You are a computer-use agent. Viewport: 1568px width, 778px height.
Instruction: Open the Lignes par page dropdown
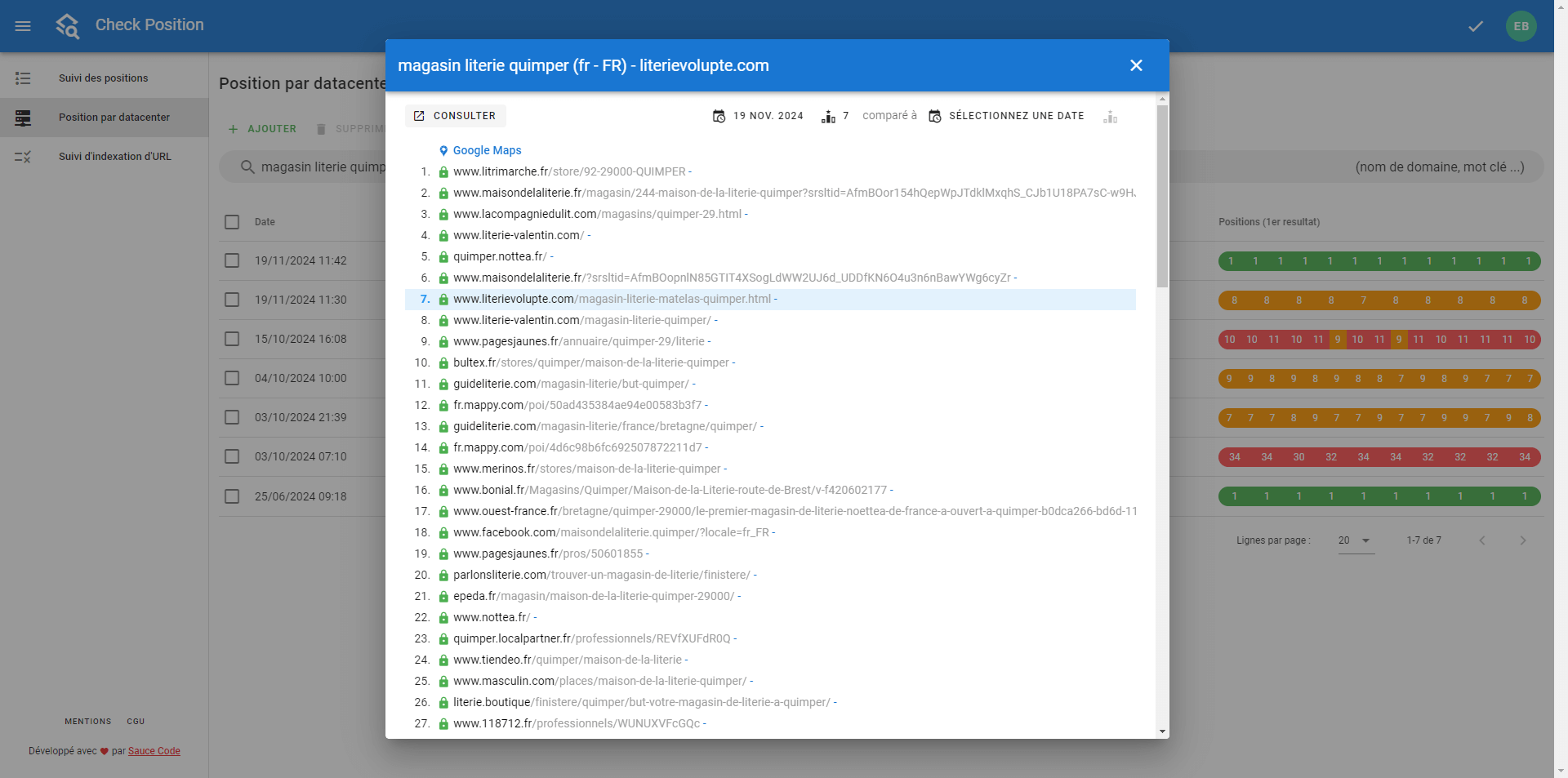[1356, 540]
